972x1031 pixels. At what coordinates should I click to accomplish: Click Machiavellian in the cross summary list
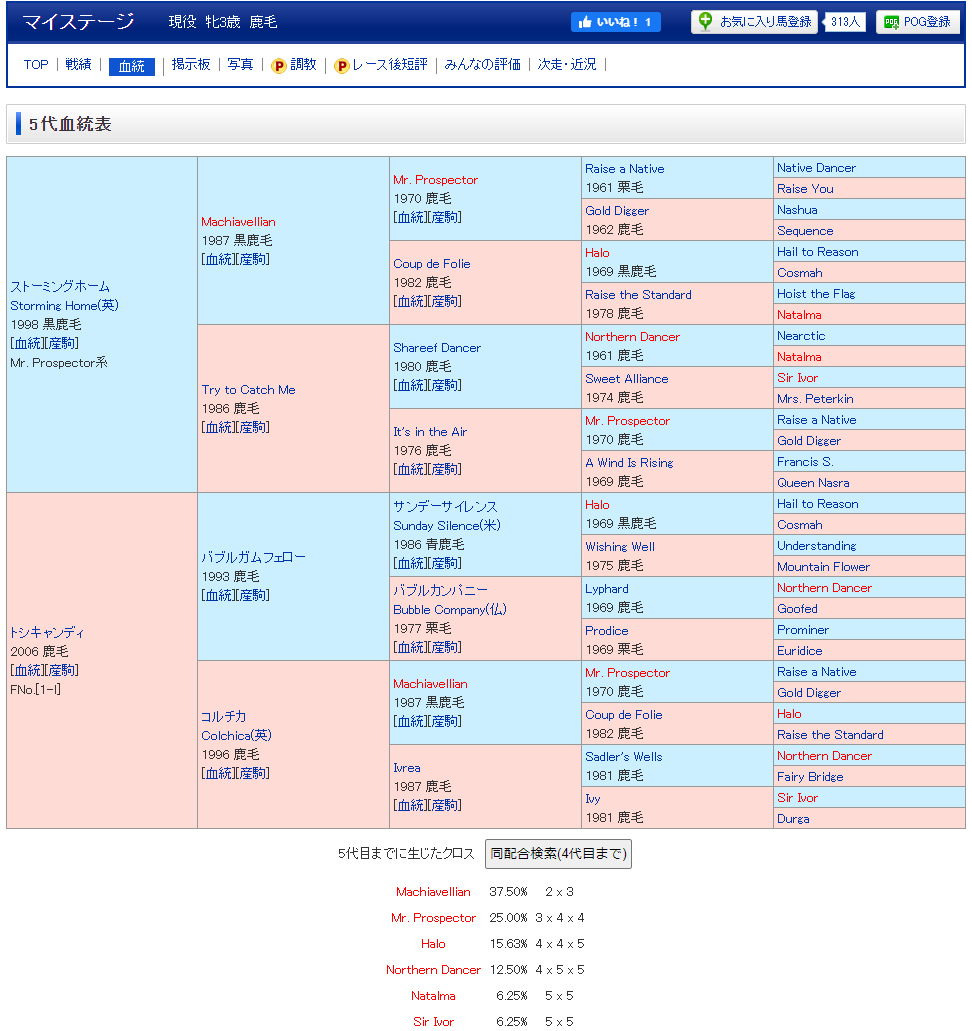[x=433, y=892]
